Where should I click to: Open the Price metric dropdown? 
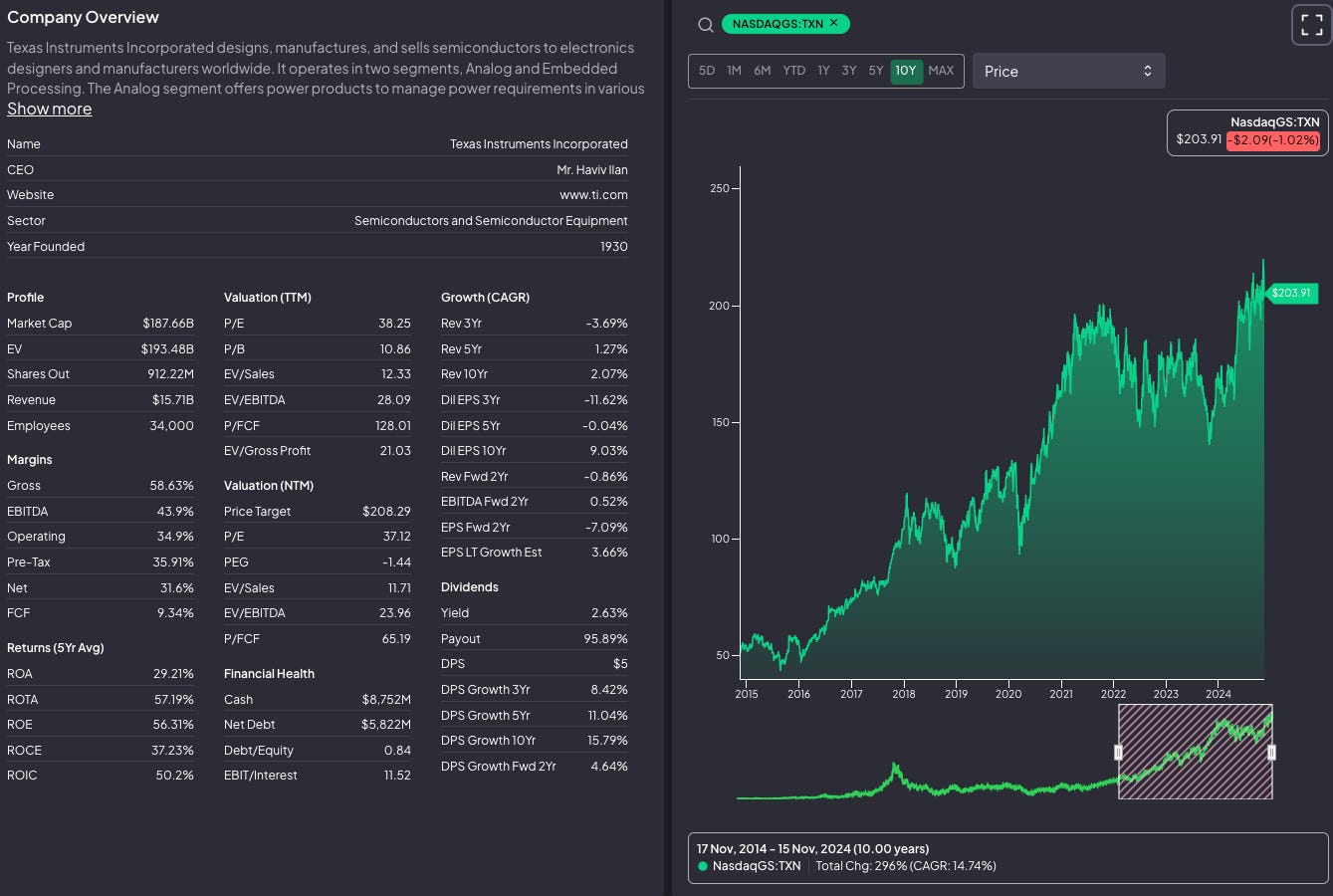1068,71
